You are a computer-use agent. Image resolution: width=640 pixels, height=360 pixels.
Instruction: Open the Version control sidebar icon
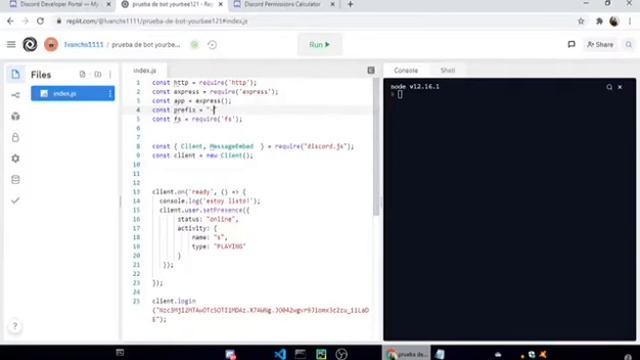[x=16, y=95]
